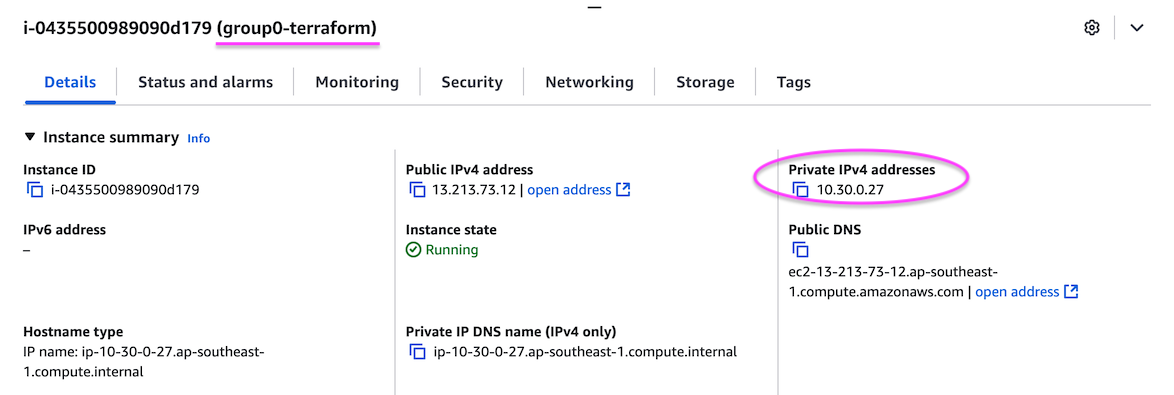Select the Security tab

[472, 82]
